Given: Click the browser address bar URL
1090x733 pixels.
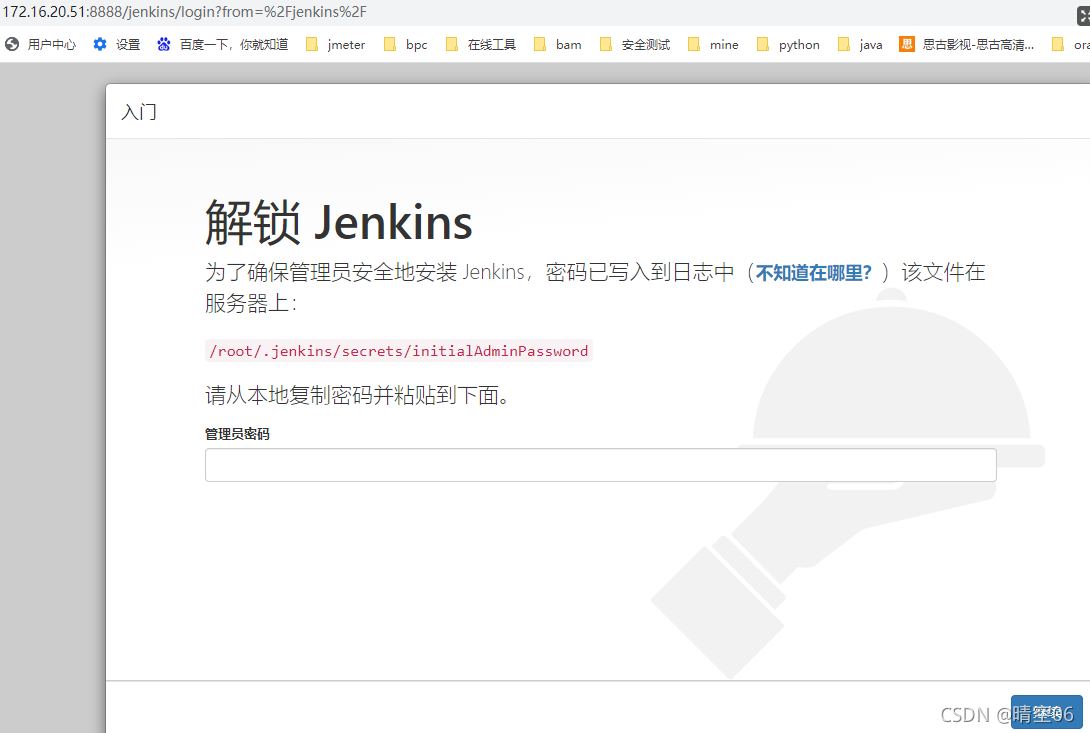Looking at the screenshot, I should 185,12.
